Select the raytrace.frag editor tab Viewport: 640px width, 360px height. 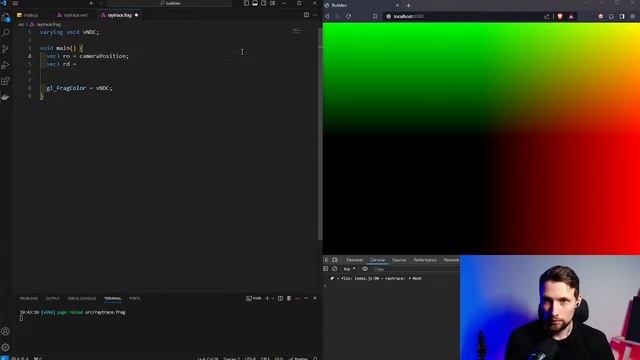click(119, 15)
